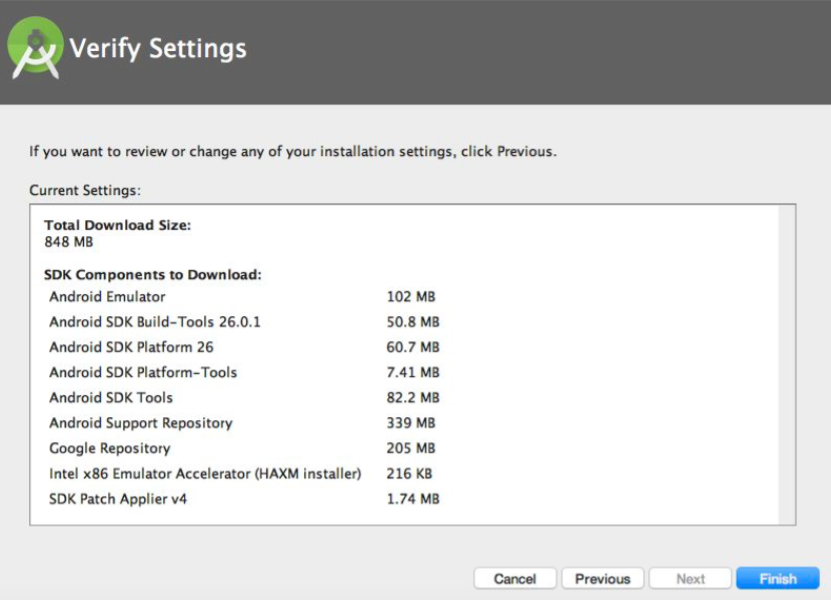Viewport: 831px width, 600px height.
Task: Click the Finish button
Action: click(777, 578)
